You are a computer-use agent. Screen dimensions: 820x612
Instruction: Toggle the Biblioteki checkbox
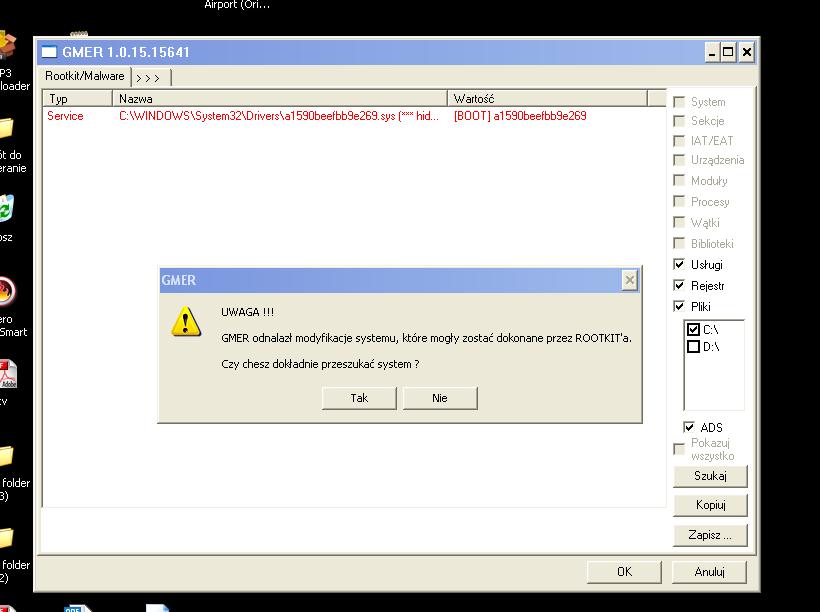point(679,243)
